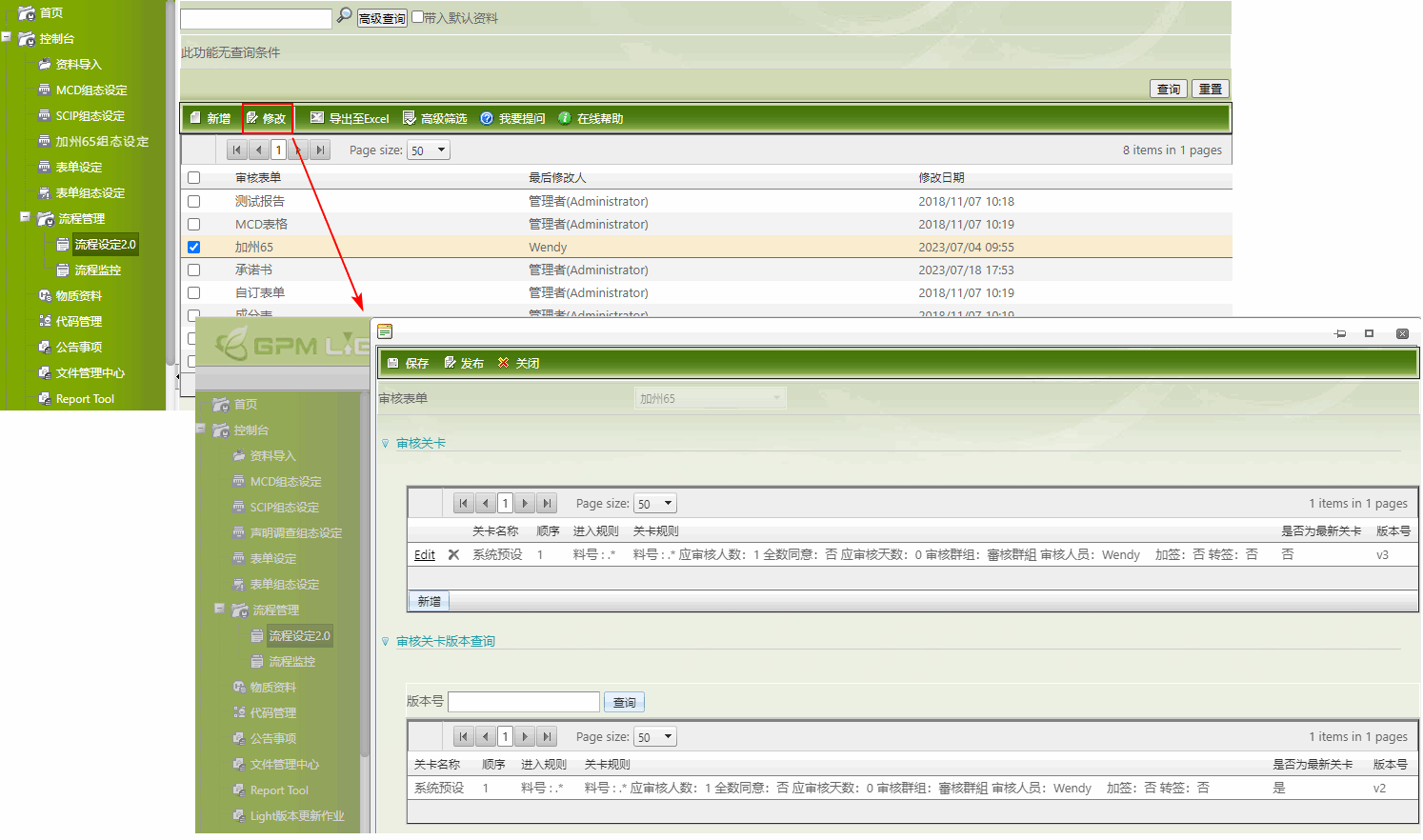Select 流程监控 in left menu

pyautogui.click(x=97, y=270)
